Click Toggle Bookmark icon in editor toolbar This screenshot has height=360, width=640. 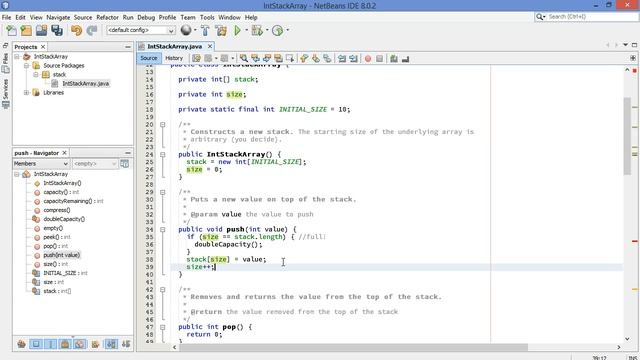tap(327, 59)
